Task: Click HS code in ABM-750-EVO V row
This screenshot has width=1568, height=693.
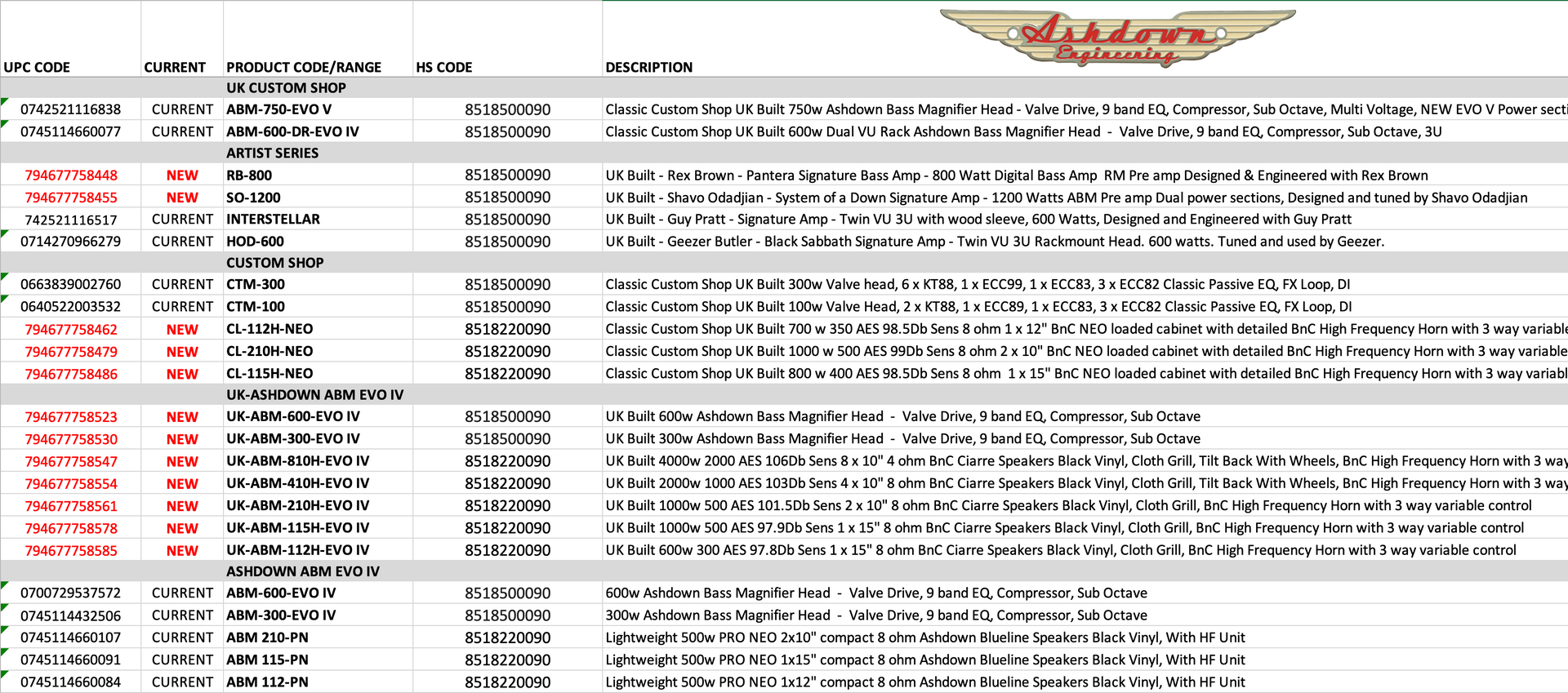Action: (508, 109)
